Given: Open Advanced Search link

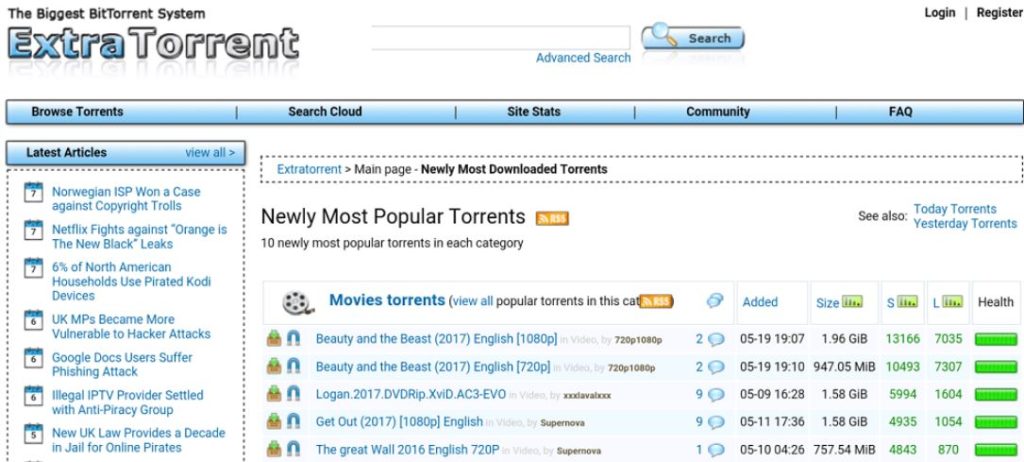Looking at the screenshot, I should click(x=583, y=58).
